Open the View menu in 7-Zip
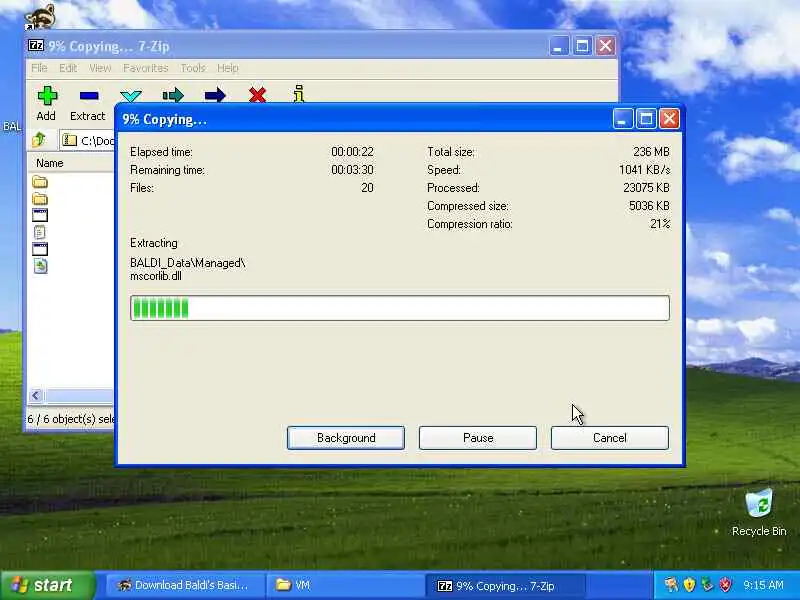This screenshot has width=800, height=600. pos(100,68)
